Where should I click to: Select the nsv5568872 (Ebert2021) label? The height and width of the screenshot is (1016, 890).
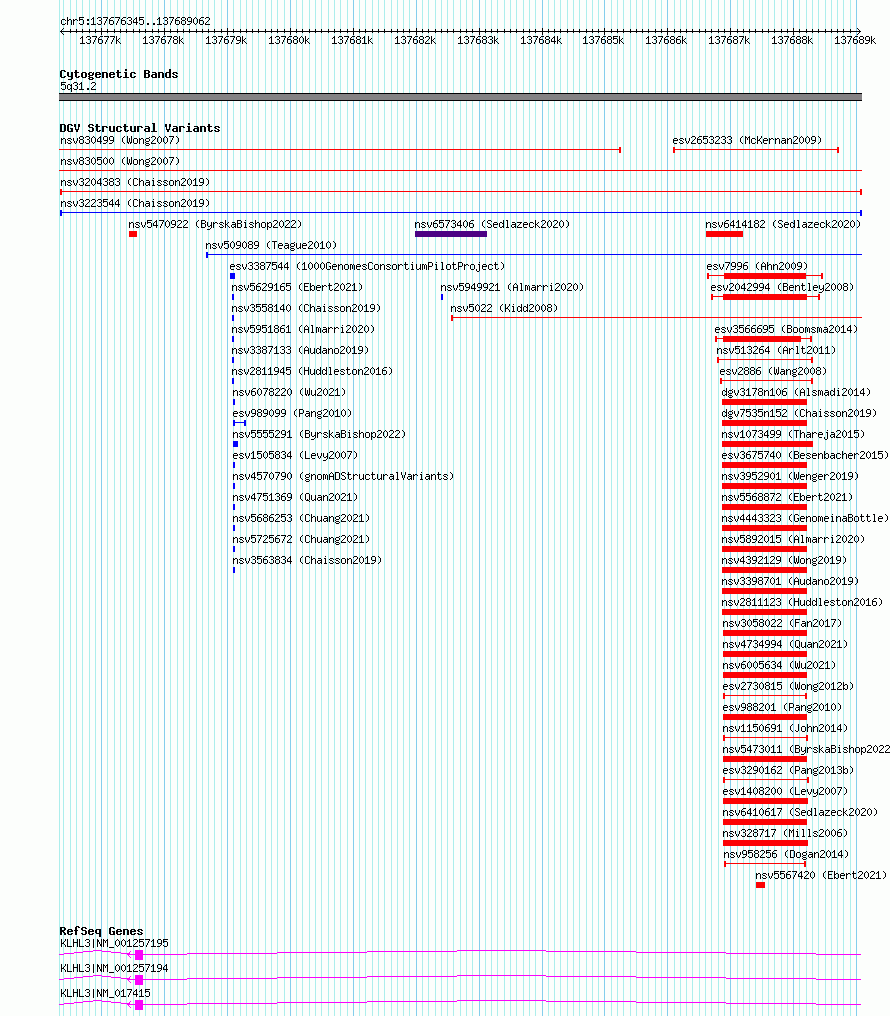click(787, 497)
